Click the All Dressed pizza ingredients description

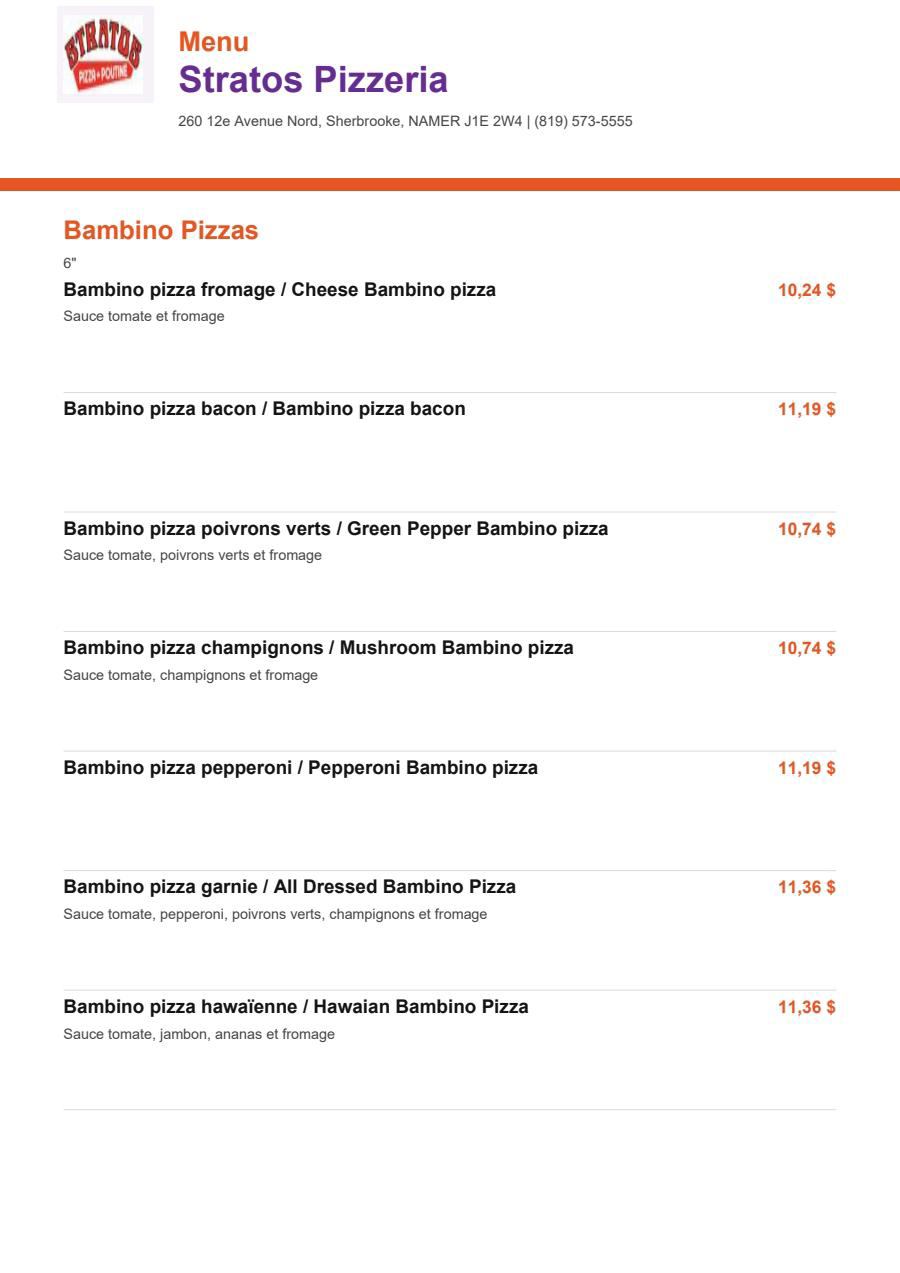click(x=275, y=914)
